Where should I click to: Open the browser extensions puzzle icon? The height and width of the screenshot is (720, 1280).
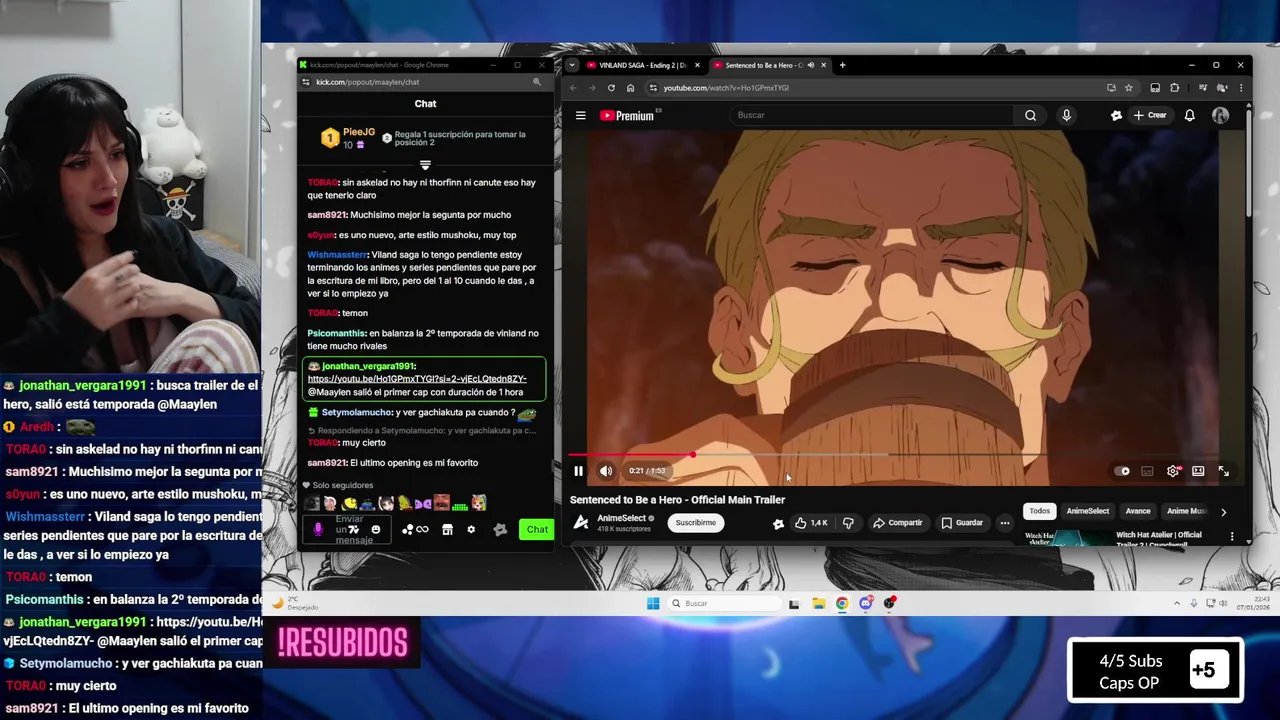tap(1175, 88)
